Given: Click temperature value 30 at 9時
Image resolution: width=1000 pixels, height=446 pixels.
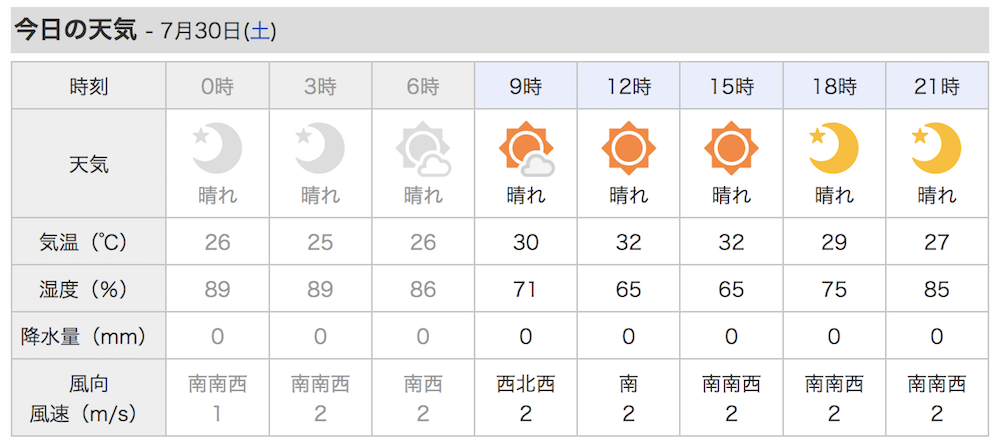Looking at the screenshot, I should pos(526,242).
